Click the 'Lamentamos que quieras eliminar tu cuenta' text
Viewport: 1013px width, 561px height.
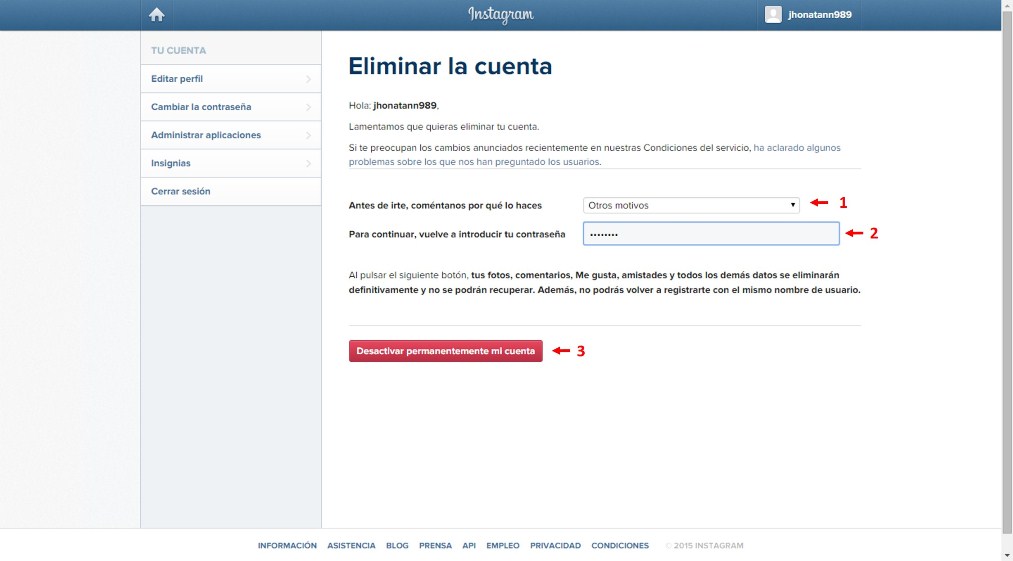tap(444, 127)
